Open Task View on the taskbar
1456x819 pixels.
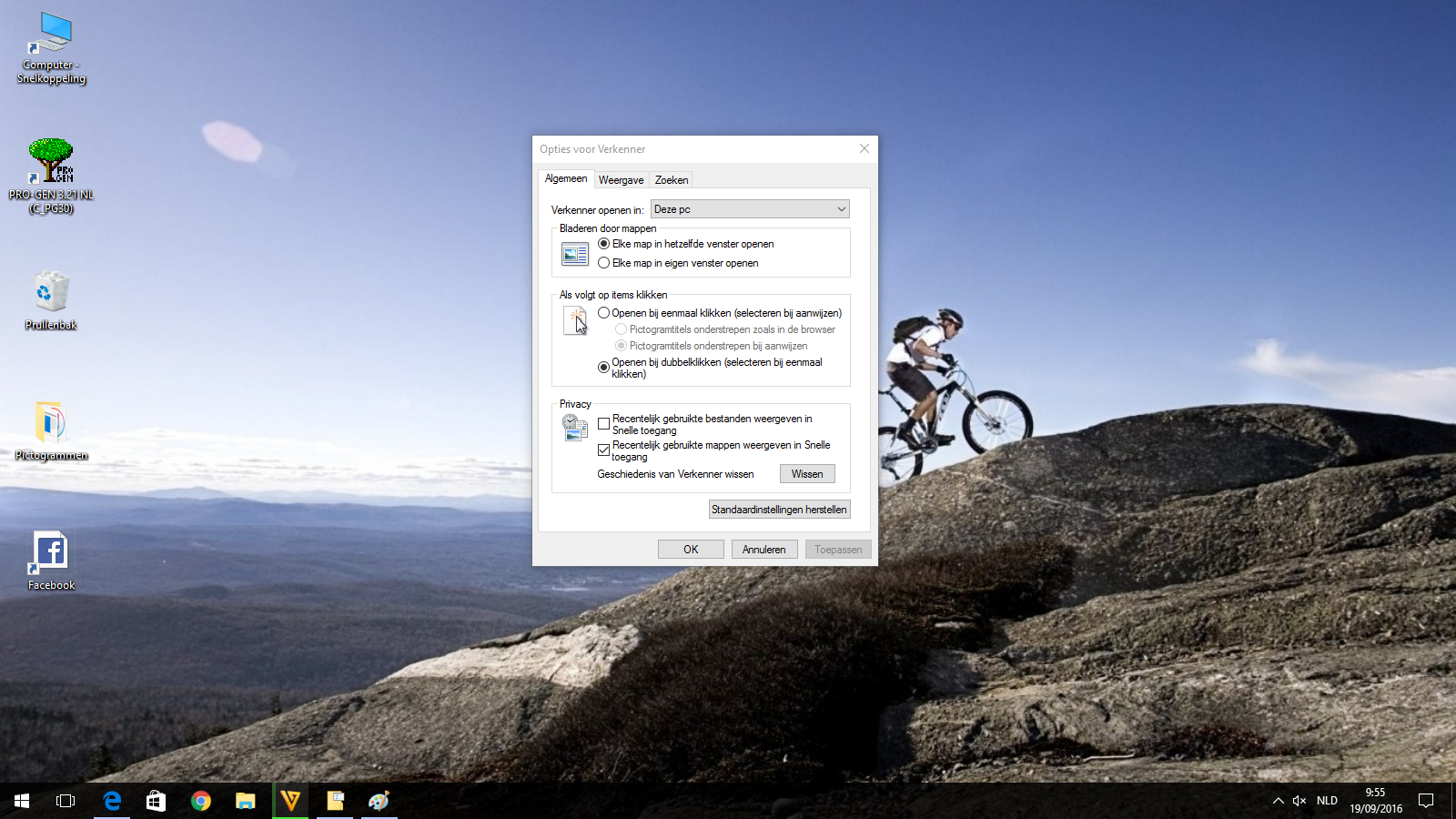point(66,801)
